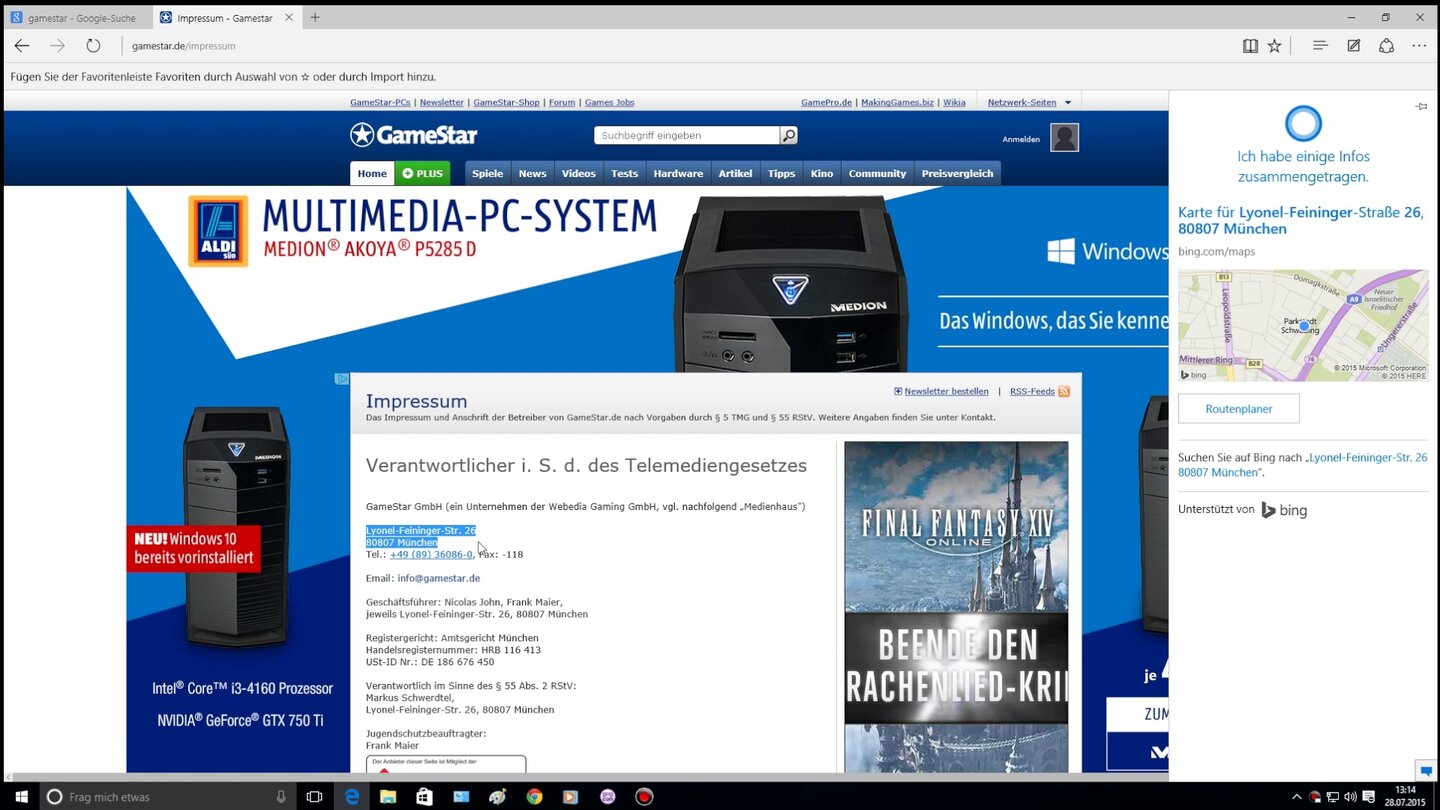Click the Routenplaner button in Cortana
Viewport: 1440px width, 810px height.
tap(1239, 408)
